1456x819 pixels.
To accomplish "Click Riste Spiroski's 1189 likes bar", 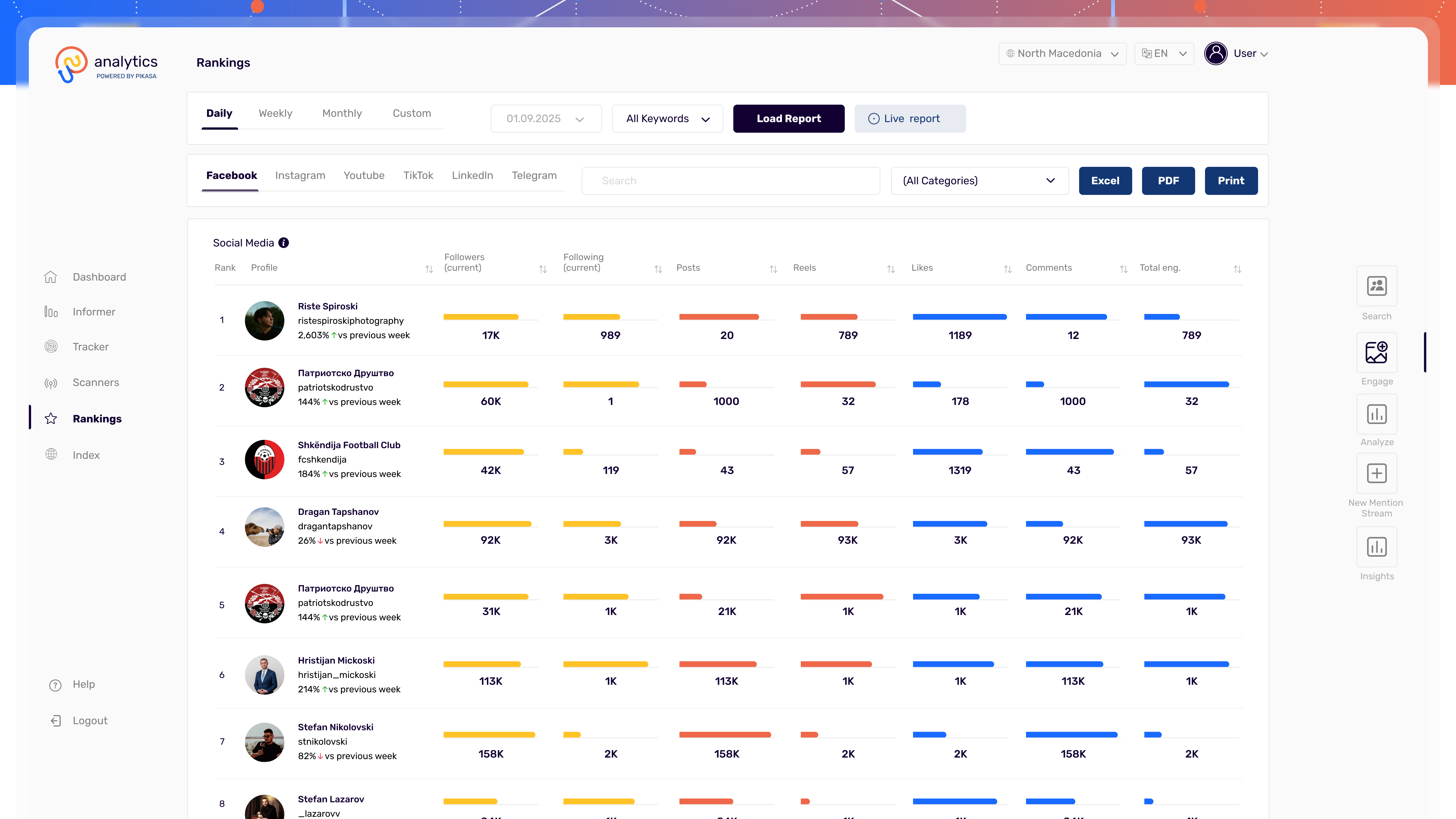I will pyautogui.click(x=960, y=317).
